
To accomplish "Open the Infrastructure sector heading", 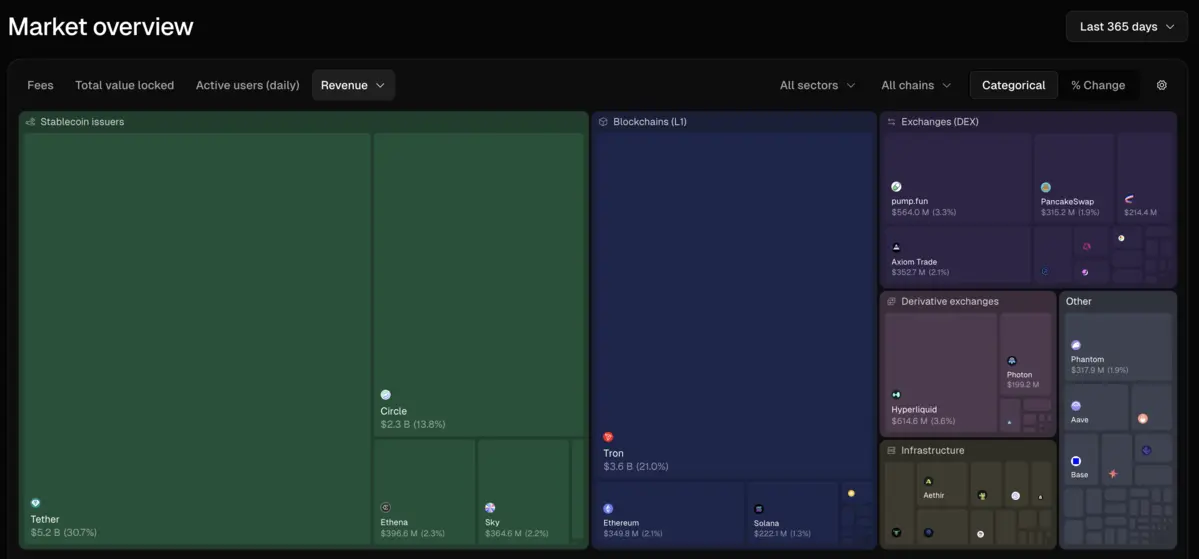I will [933, 450].
